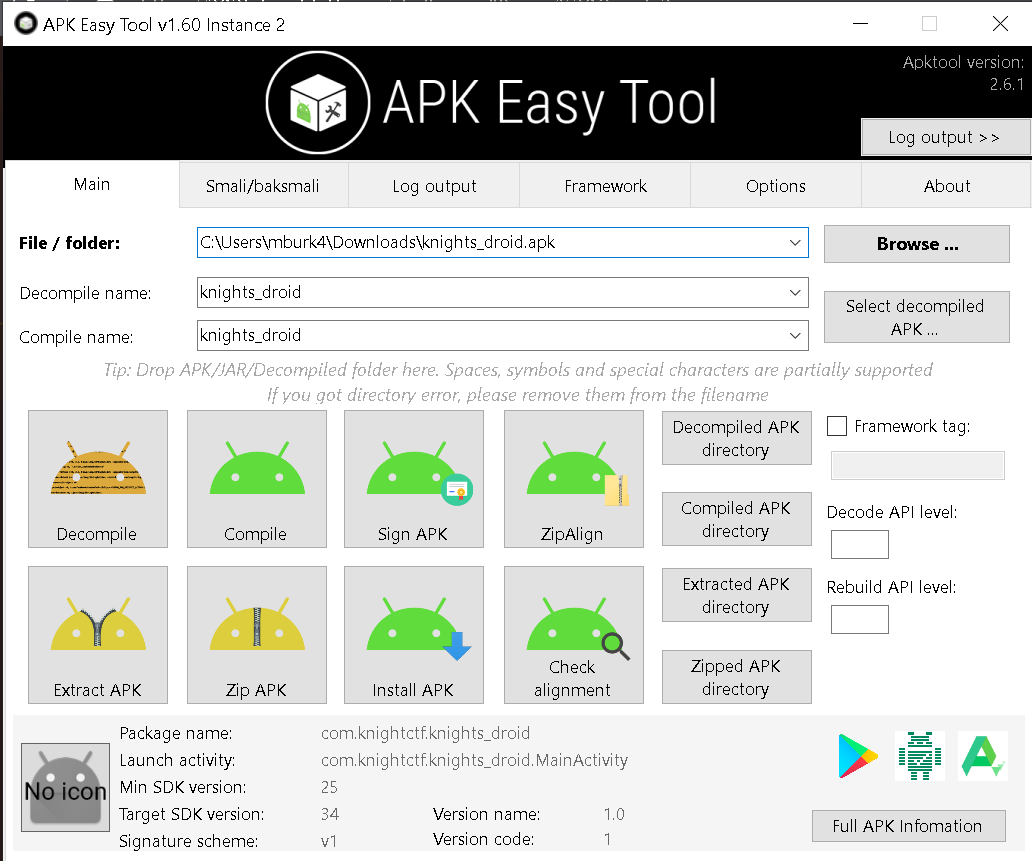Click the Decompile android icon button

tap(97, 479)
